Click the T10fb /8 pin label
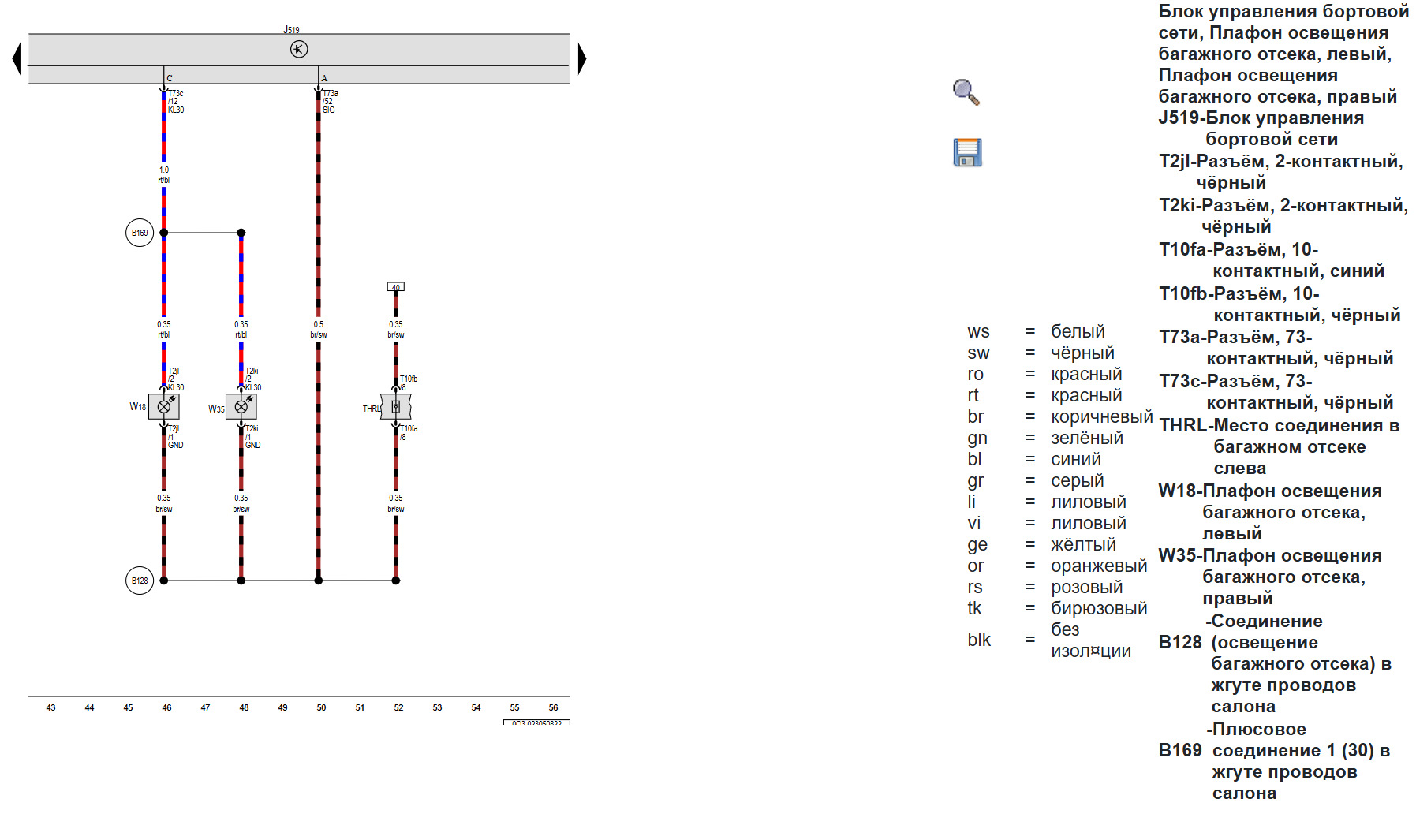The image size is (1416, 840). [408, 383]
